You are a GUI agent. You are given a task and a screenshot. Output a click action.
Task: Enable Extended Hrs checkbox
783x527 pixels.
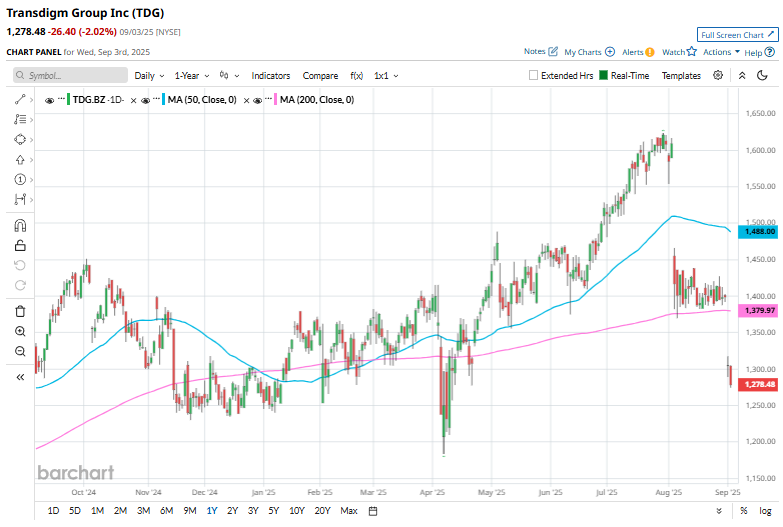[533, 75]
